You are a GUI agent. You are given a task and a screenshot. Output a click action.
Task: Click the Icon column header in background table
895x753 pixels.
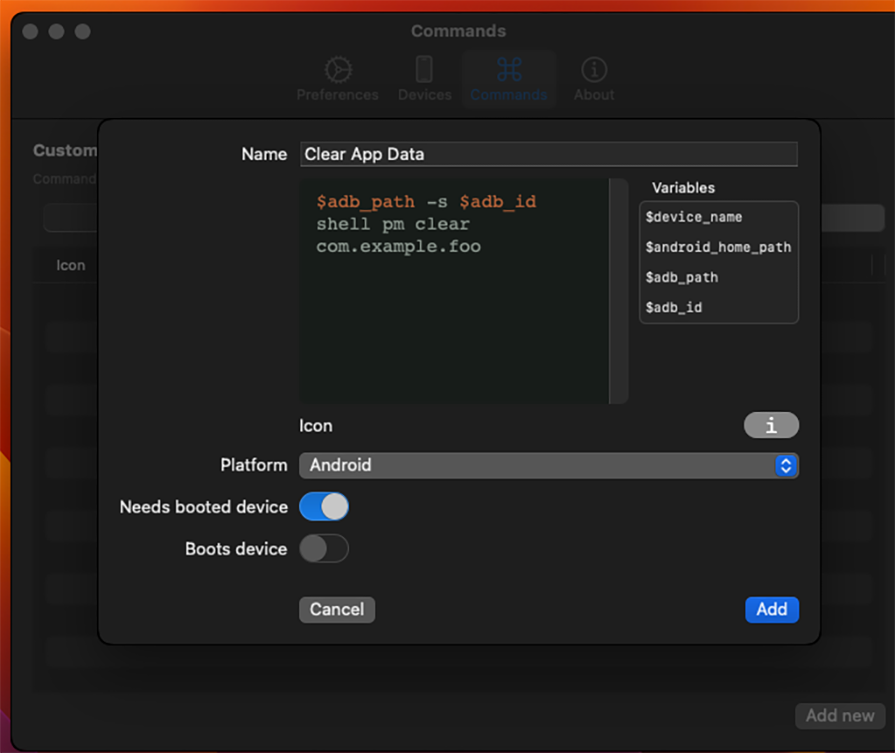70,265
